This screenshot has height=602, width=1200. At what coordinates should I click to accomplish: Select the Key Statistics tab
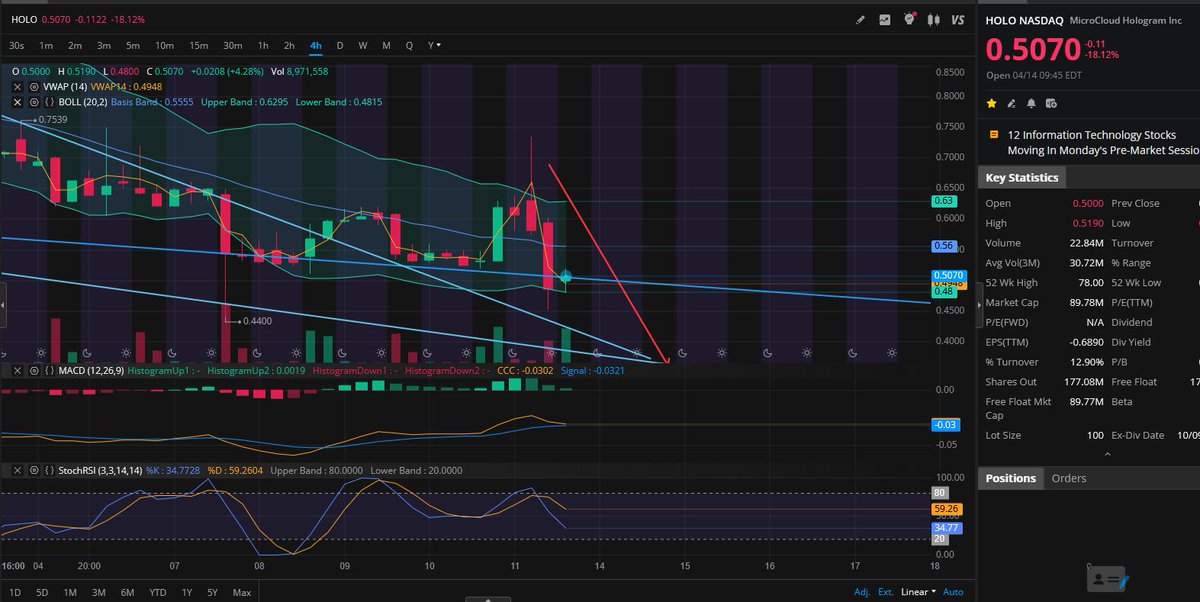pyautogui.click(x=1021, y=177)
